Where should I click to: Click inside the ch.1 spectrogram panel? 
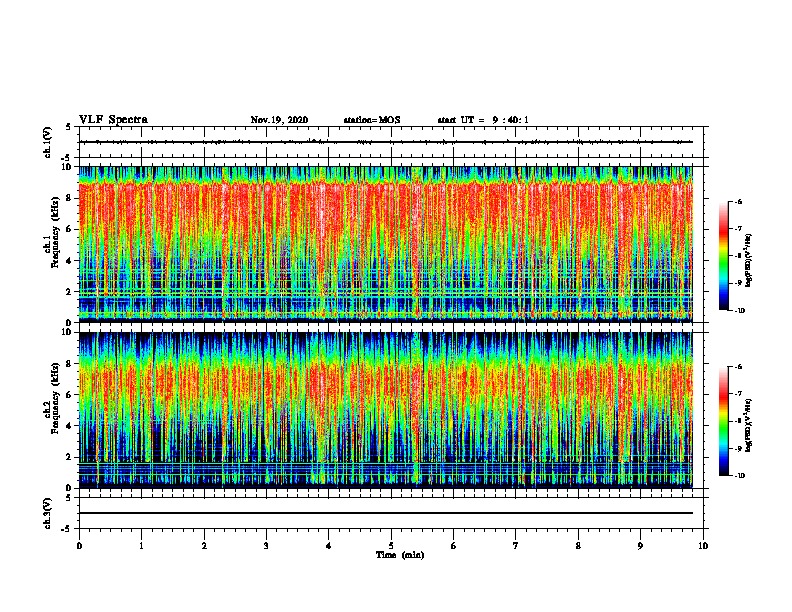[385, 244]
